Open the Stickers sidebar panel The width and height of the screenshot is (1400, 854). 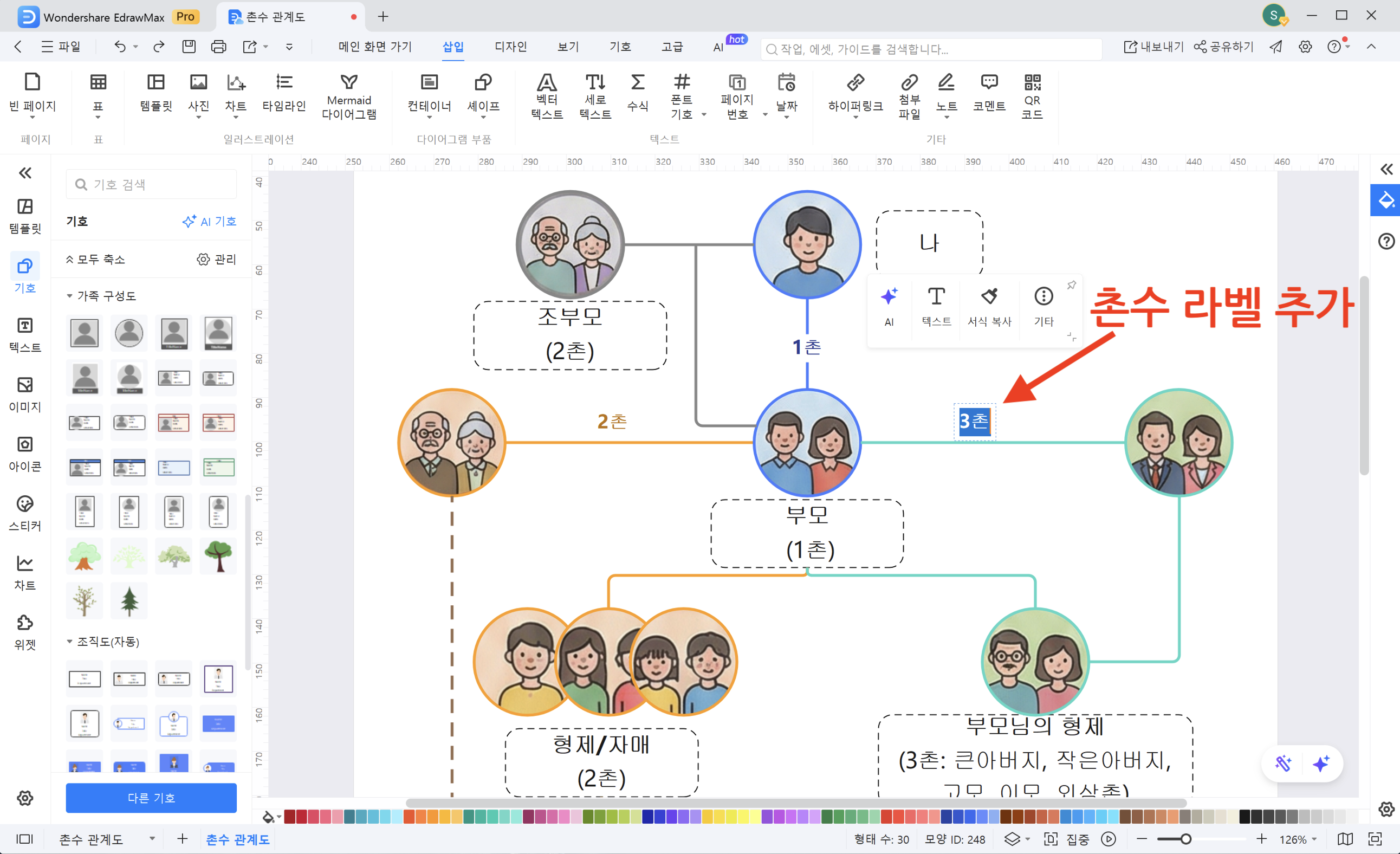pyautogui.click(x=25, y=513)
